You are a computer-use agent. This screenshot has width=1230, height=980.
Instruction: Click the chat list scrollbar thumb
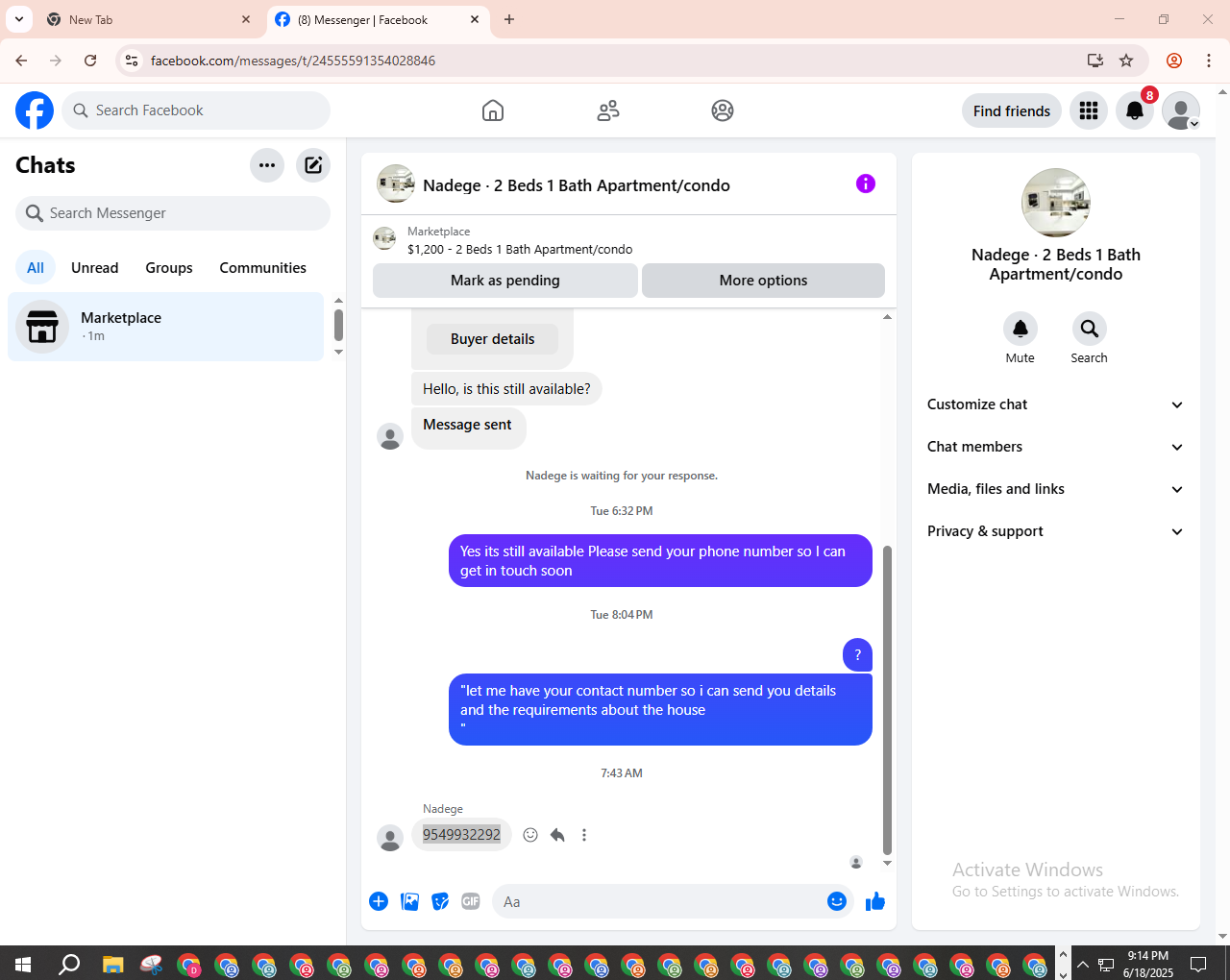tap(338, 325)
